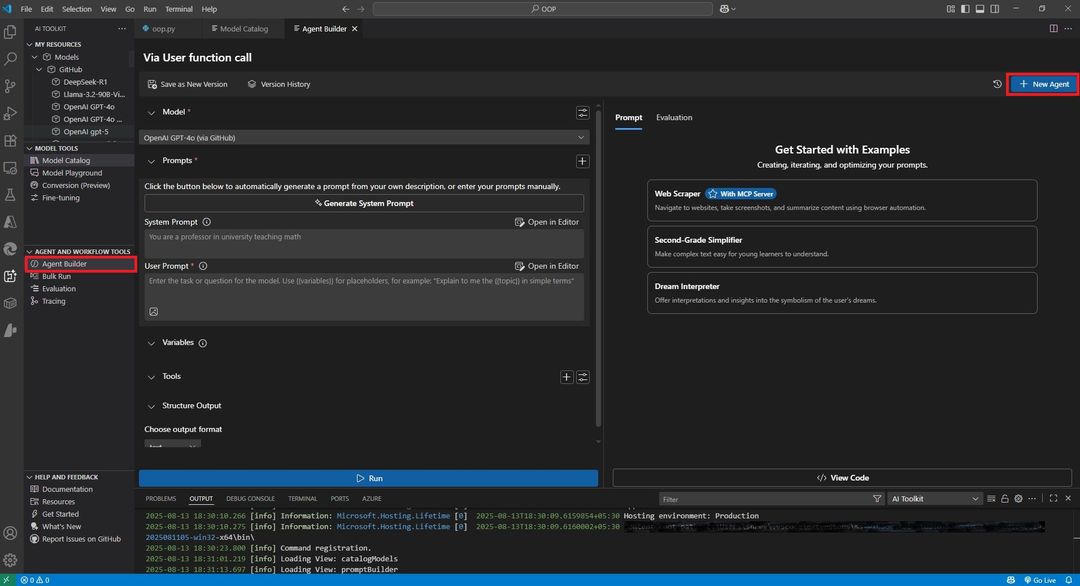Click the info icon next to Variables

click(202, 343)
